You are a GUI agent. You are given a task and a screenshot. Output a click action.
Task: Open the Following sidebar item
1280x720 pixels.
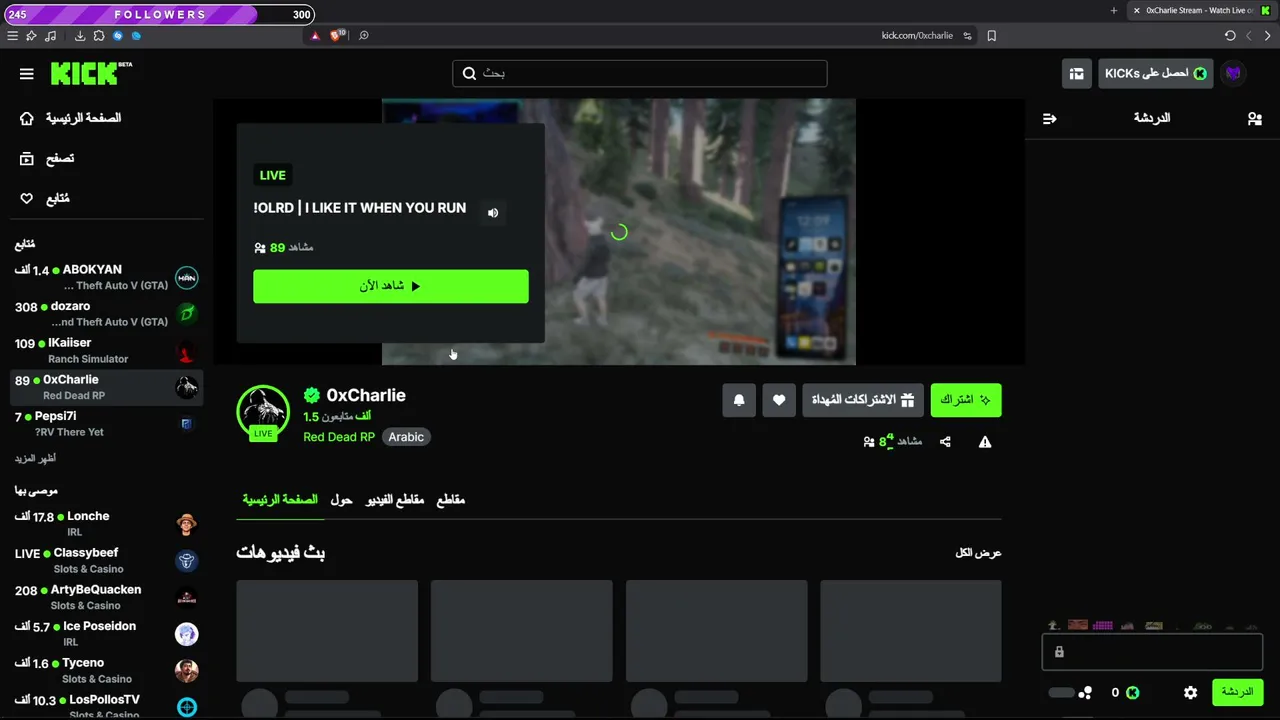click(x=45, y=198)
